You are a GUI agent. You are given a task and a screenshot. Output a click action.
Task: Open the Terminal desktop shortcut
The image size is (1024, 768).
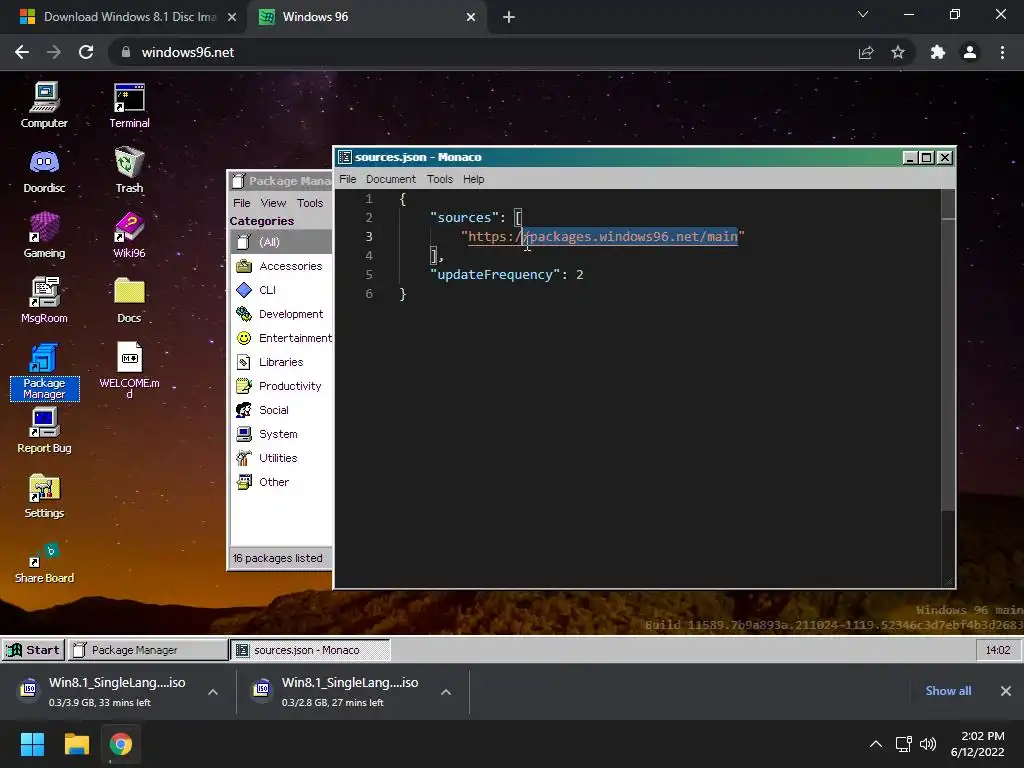129,104
